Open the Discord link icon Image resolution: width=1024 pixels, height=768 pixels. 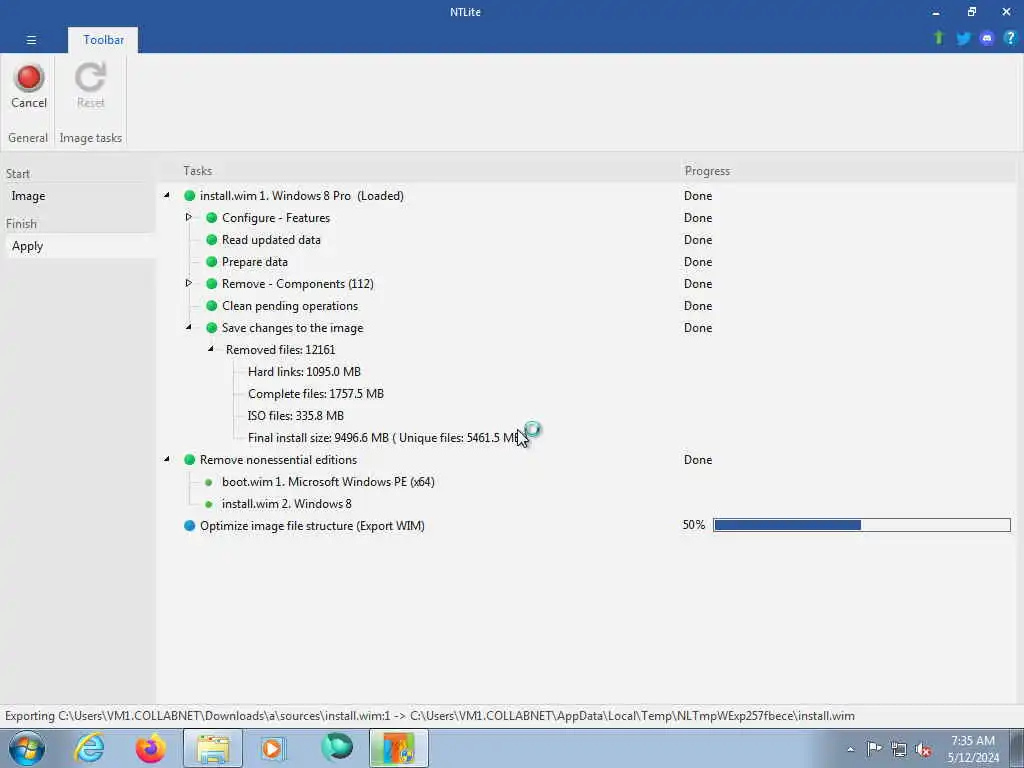tap(987, 39)
